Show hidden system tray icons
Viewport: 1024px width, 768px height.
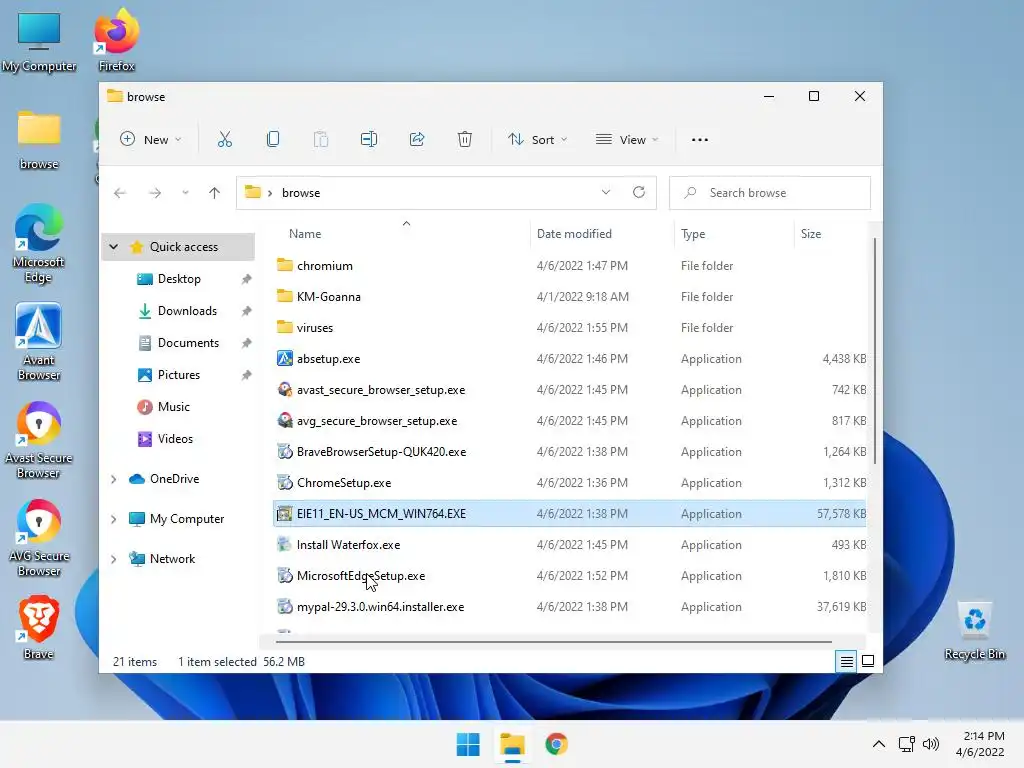[879, 744]
